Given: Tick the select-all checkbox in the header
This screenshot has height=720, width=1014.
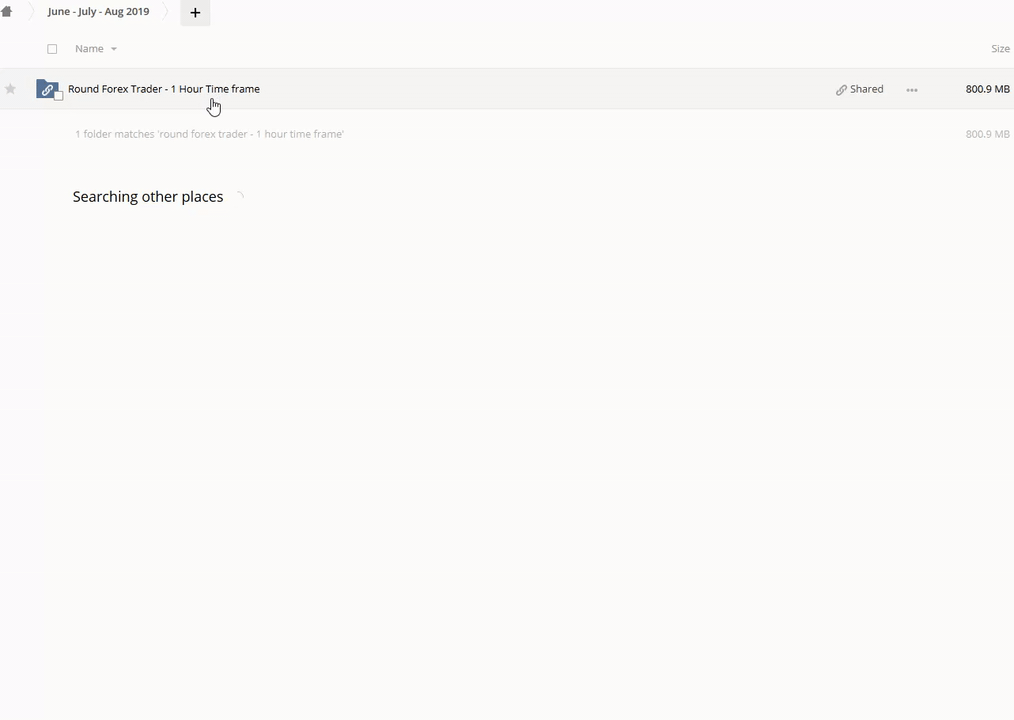Looking at the screenshot, I should pyautogui.click(x=52, y=49).
